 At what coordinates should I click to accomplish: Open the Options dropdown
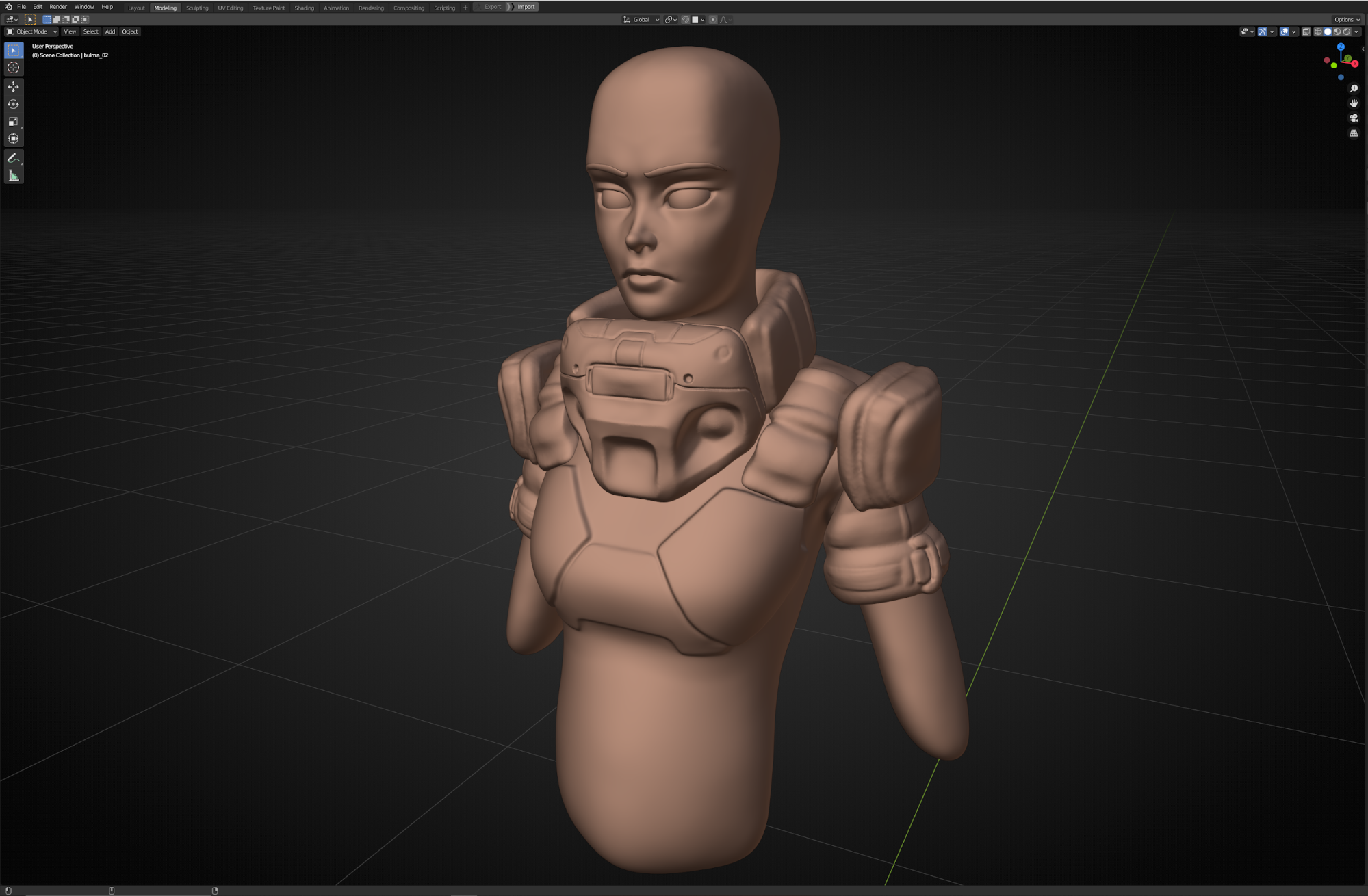1347,20
